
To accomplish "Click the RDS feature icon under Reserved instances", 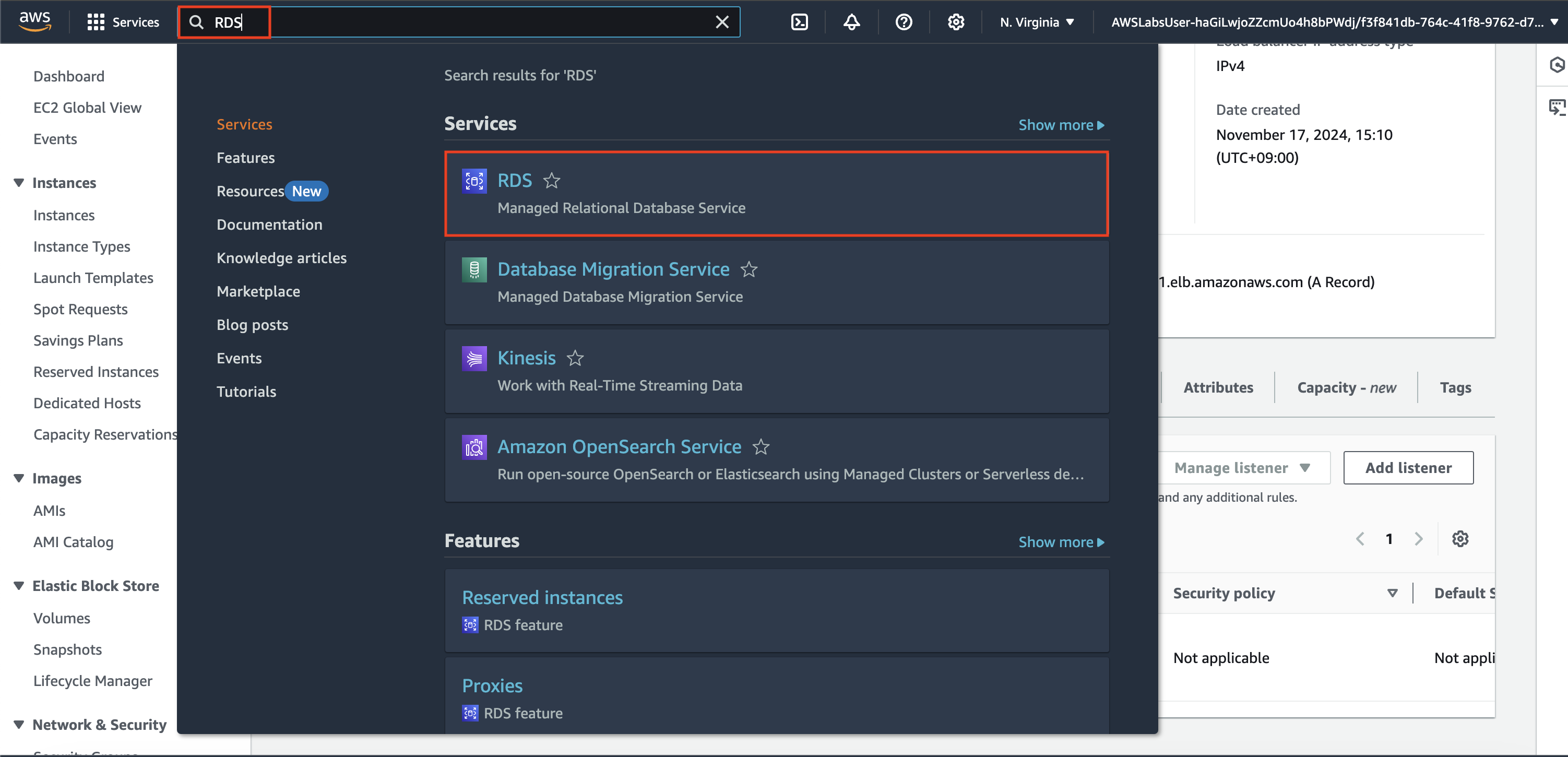I will [x=470, y=625].
